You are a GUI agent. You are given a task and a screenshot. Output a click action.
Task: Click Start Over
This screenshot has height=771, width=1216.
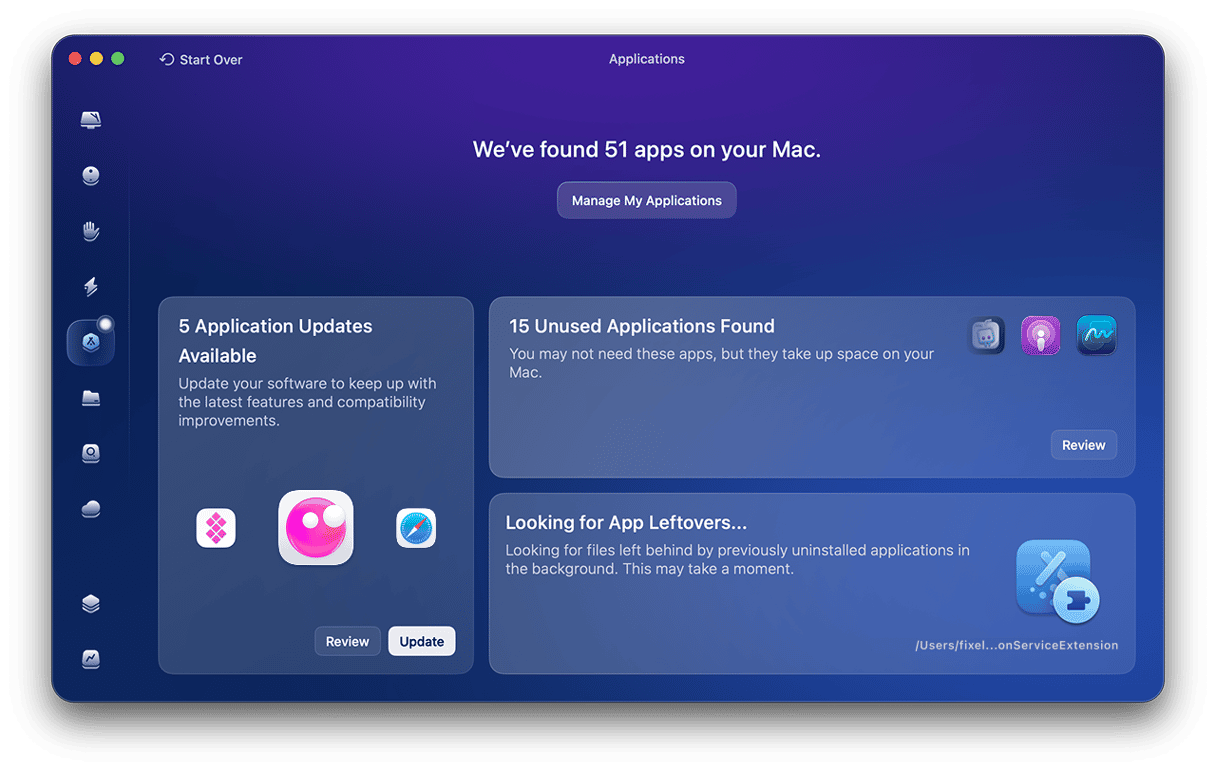[201, 60]
